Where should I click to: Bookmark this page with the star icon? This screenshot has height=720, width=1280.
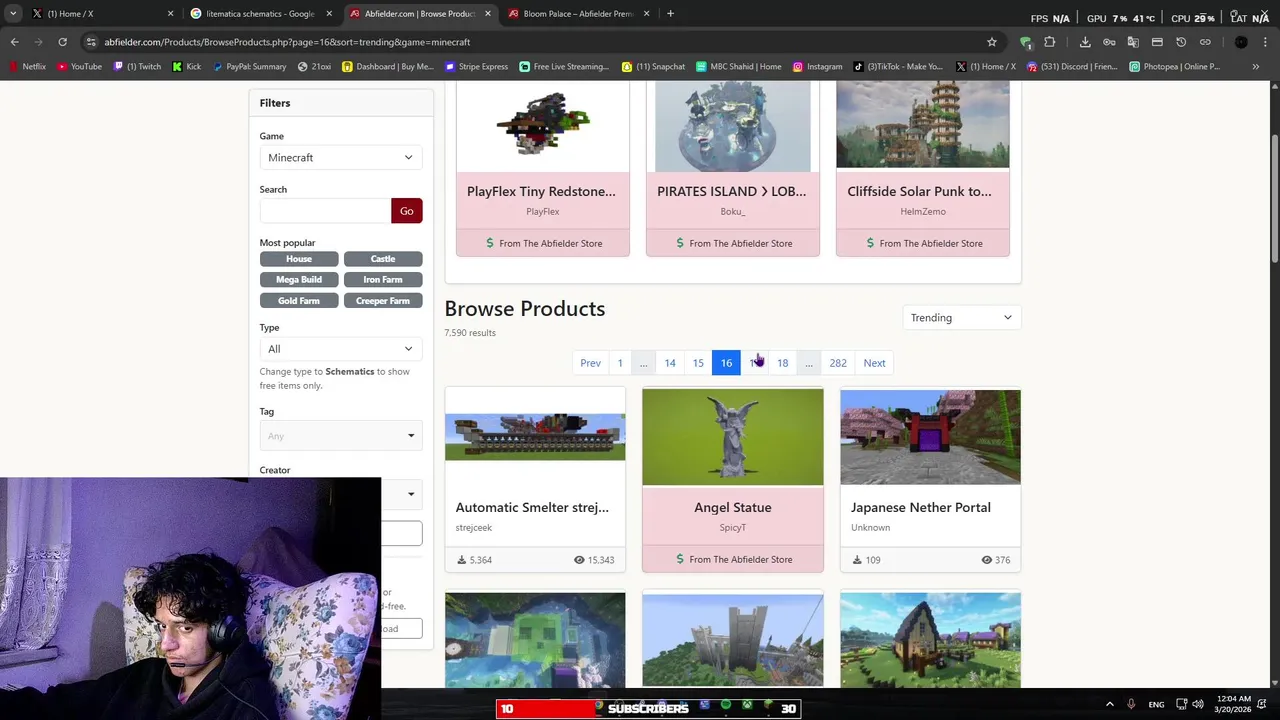(x=992, y=42)
